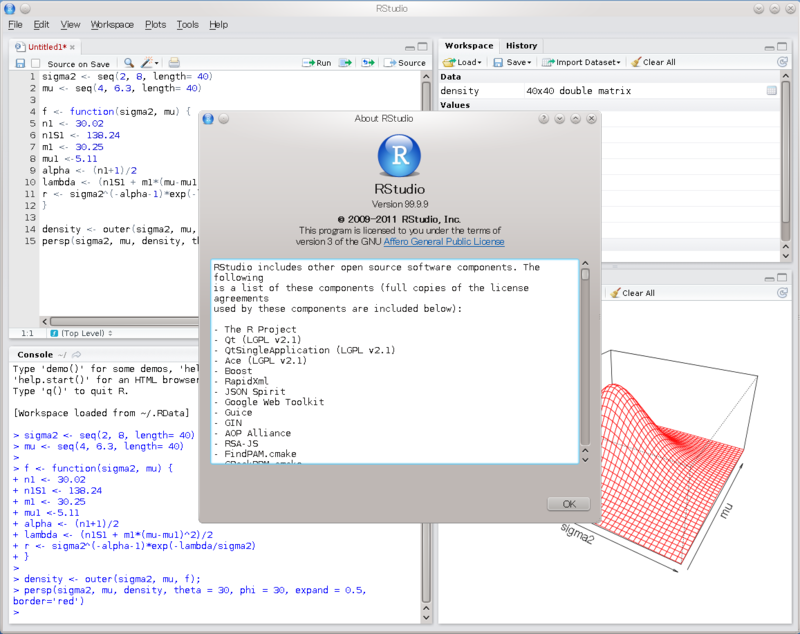Switch to the History tab
This screenshot has height=634, width=800.
click(x=521, y=45)
